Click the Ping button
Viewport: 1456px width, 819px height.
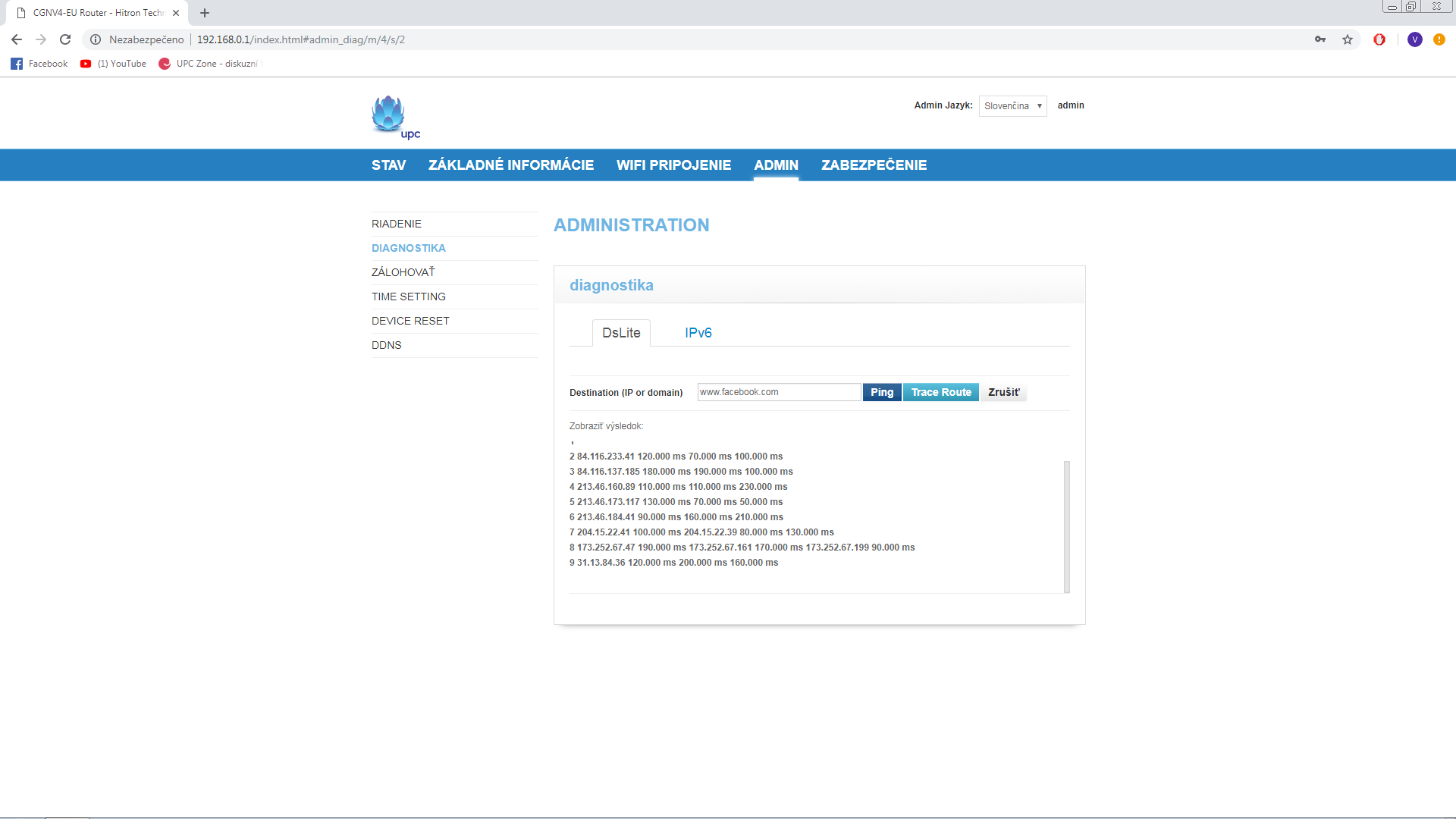coord(882,392)
